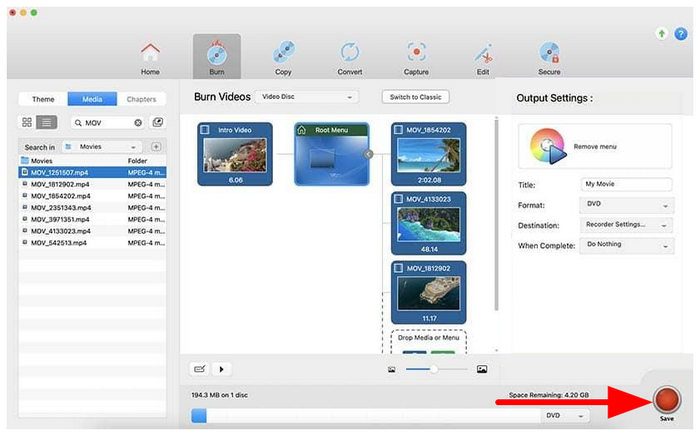Select the MOV_4133023 video tile
700x436 pixels.
coord(429,223)
